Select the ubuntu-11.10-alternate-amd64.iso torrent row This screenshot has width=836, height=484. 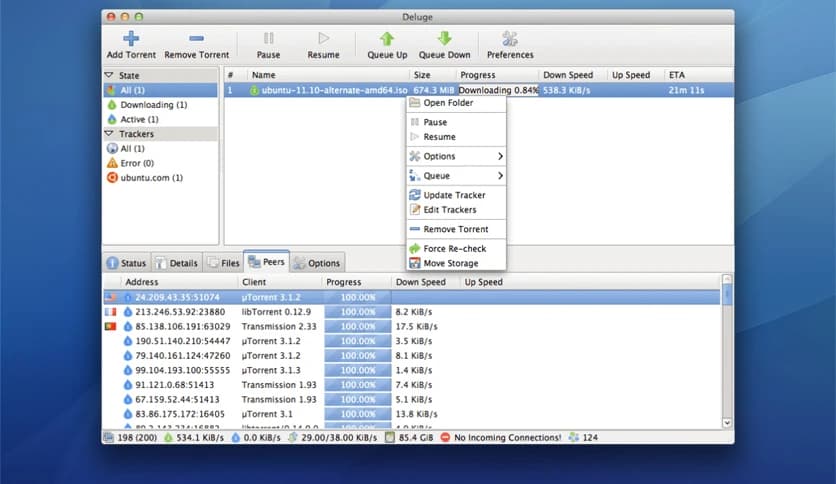coord(479,90)
